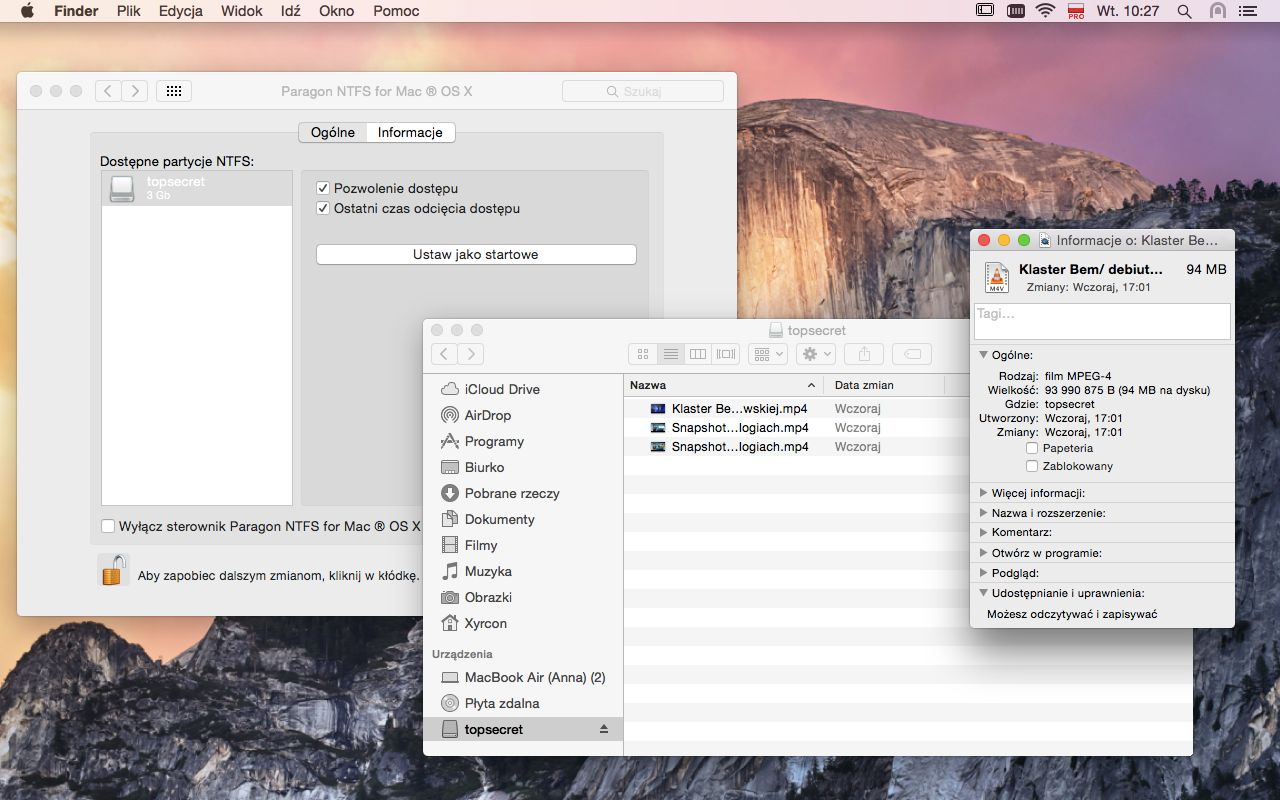The height and width of the screenshot is (800, 1280).
Task: Switch Finder to icon view
Action: 642,354
